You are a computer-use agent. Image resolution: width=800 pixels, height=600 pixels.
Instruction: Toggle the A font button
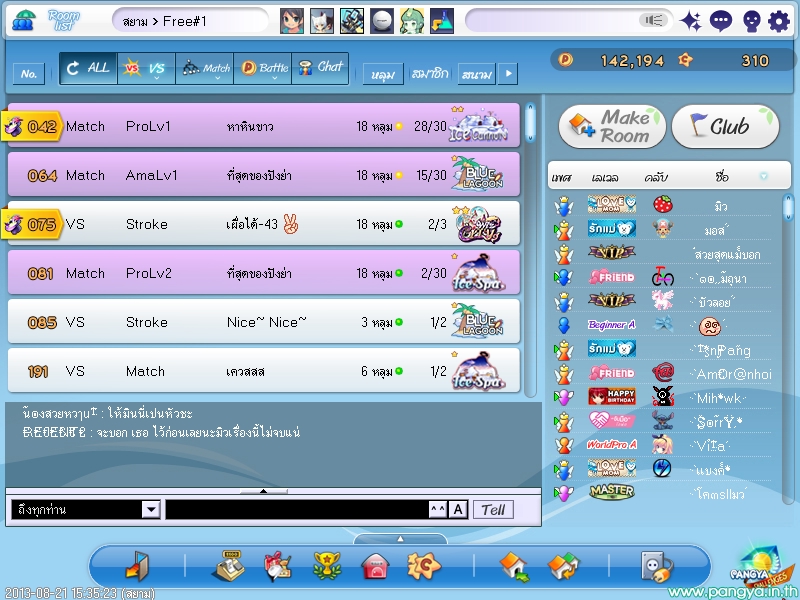(x=458, y=509)
